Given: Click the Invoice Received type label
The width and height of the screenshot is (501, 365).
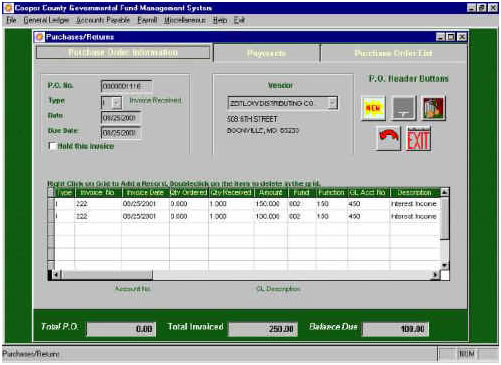Looking at the screenshot, I should (x=155, y=100).
